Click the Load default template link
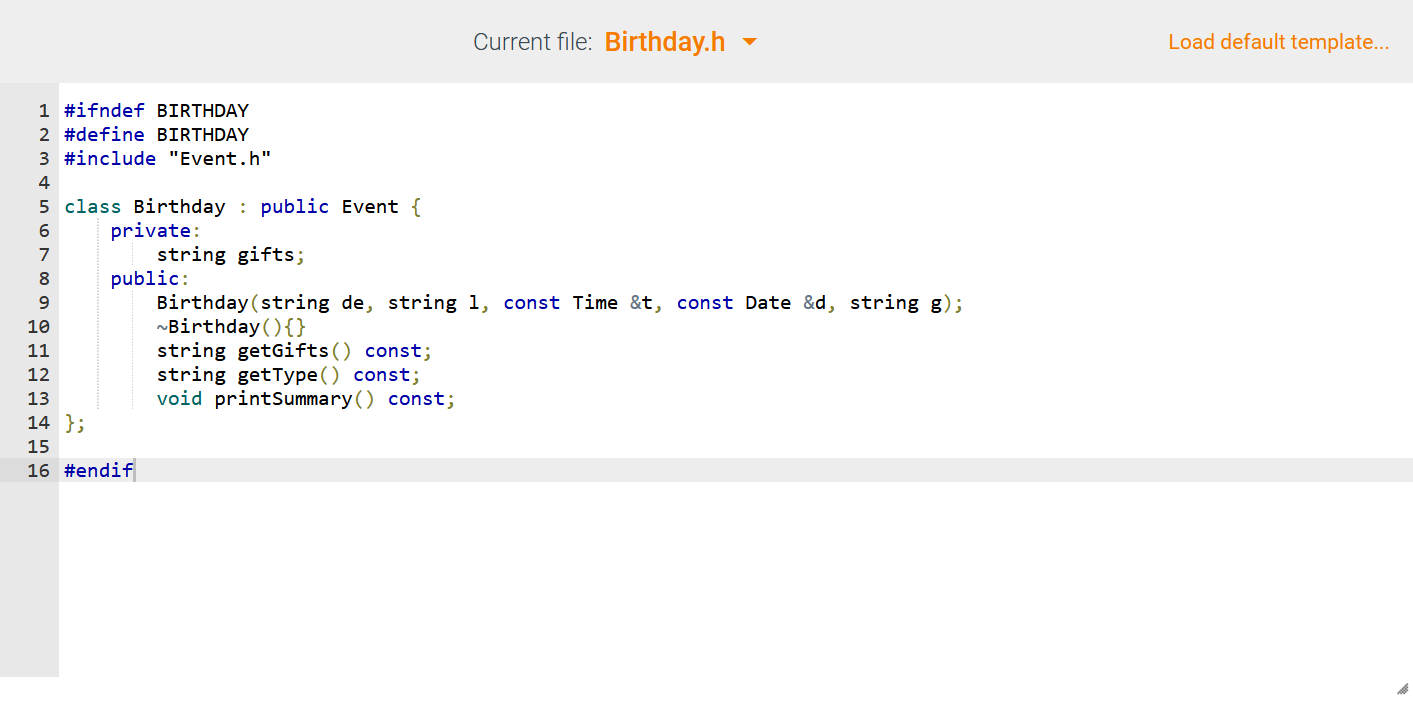Screen dimensions: 1413x701 coord(1278,41)
